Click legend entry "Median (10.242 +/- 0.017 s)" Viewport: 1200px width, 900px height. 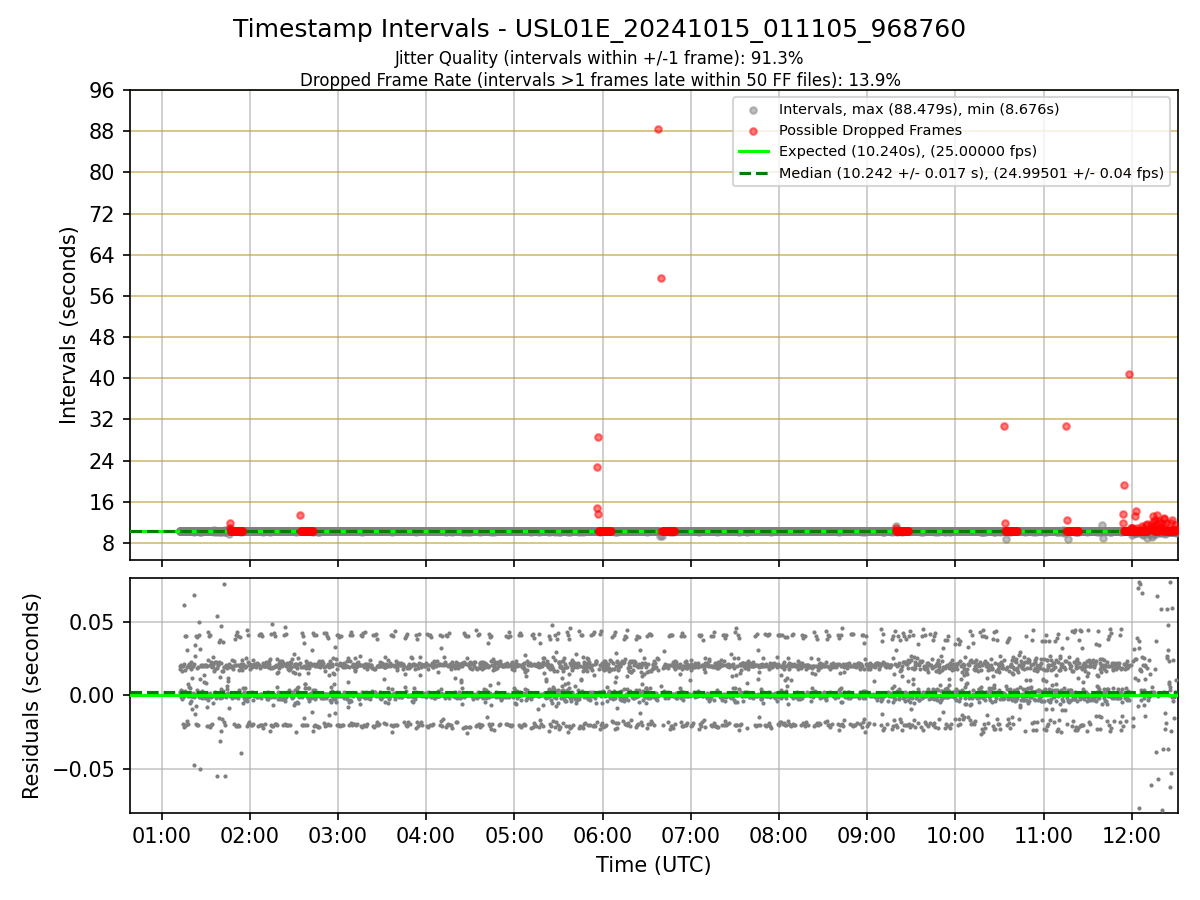[971, 173]
